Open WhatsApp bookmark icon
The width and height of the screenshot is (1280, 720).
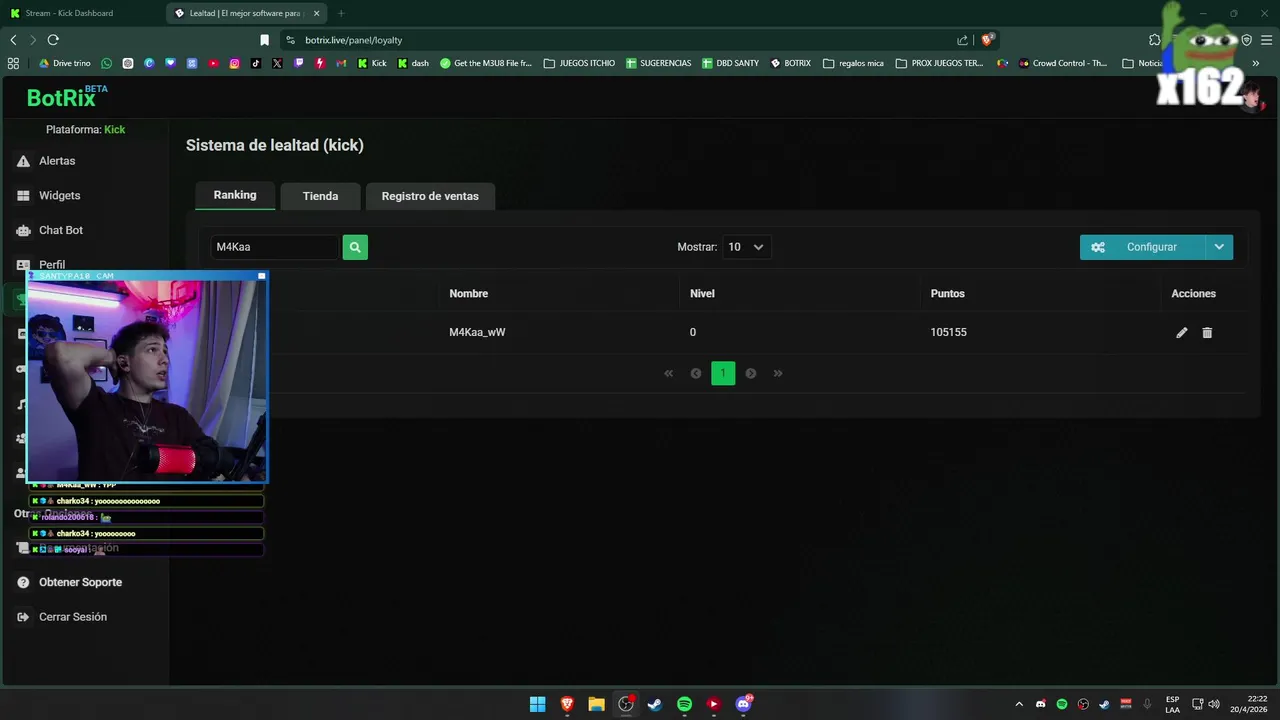(107, 63)
